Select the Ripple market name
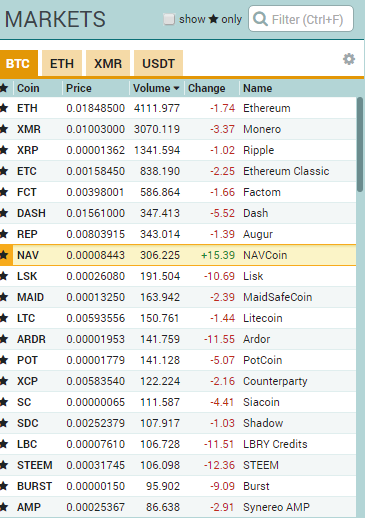 tap(259, 150)
